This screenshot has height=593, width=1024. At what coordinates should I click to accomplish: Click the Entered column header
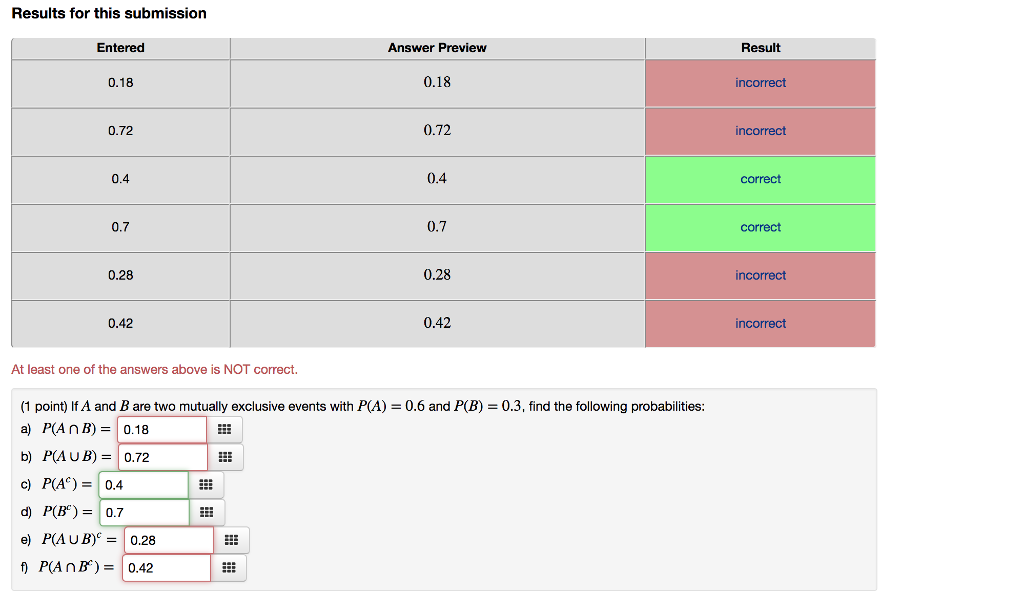point(120,47)
